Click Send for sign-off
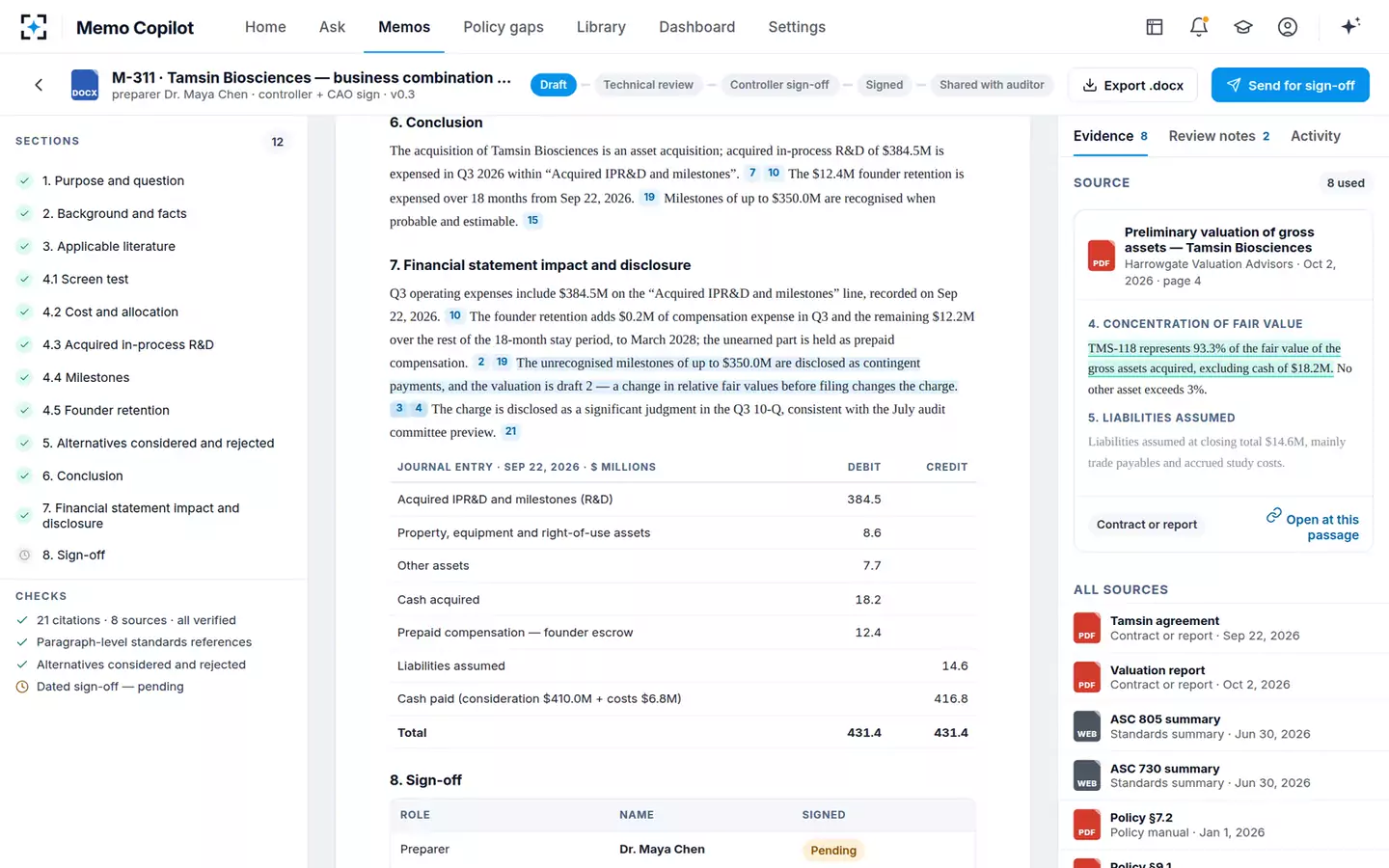Image resolution: width=1389 pixels, height=868 pixels. [x=1291, y=85]
